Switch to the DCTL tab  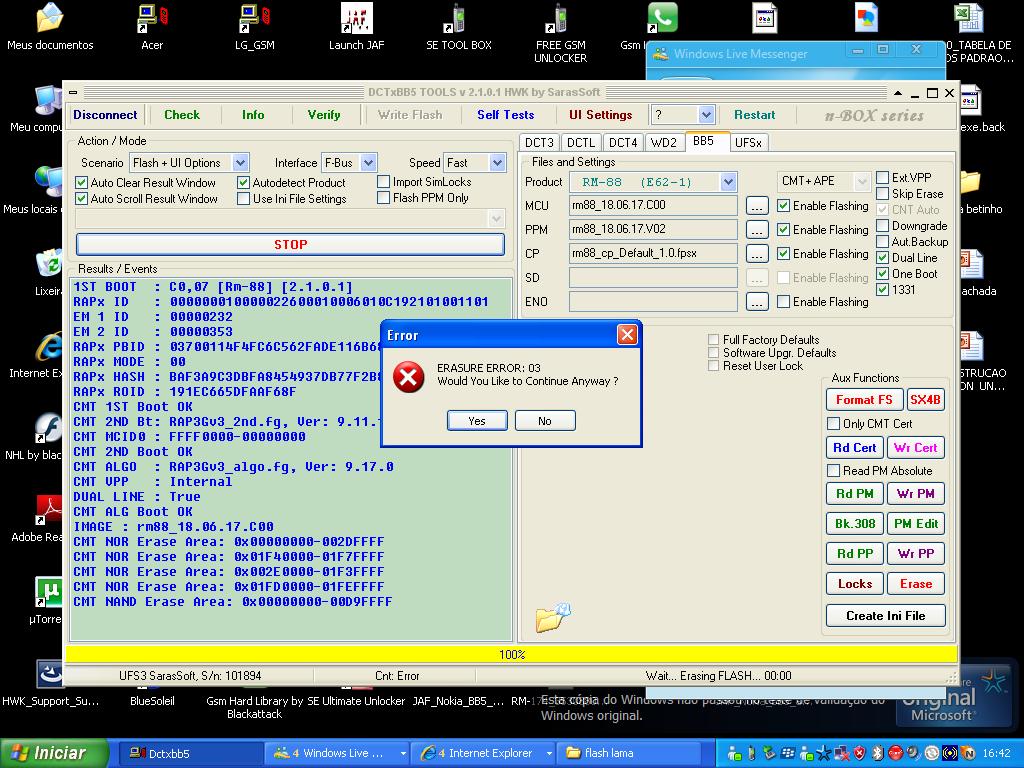click(581, 142)
